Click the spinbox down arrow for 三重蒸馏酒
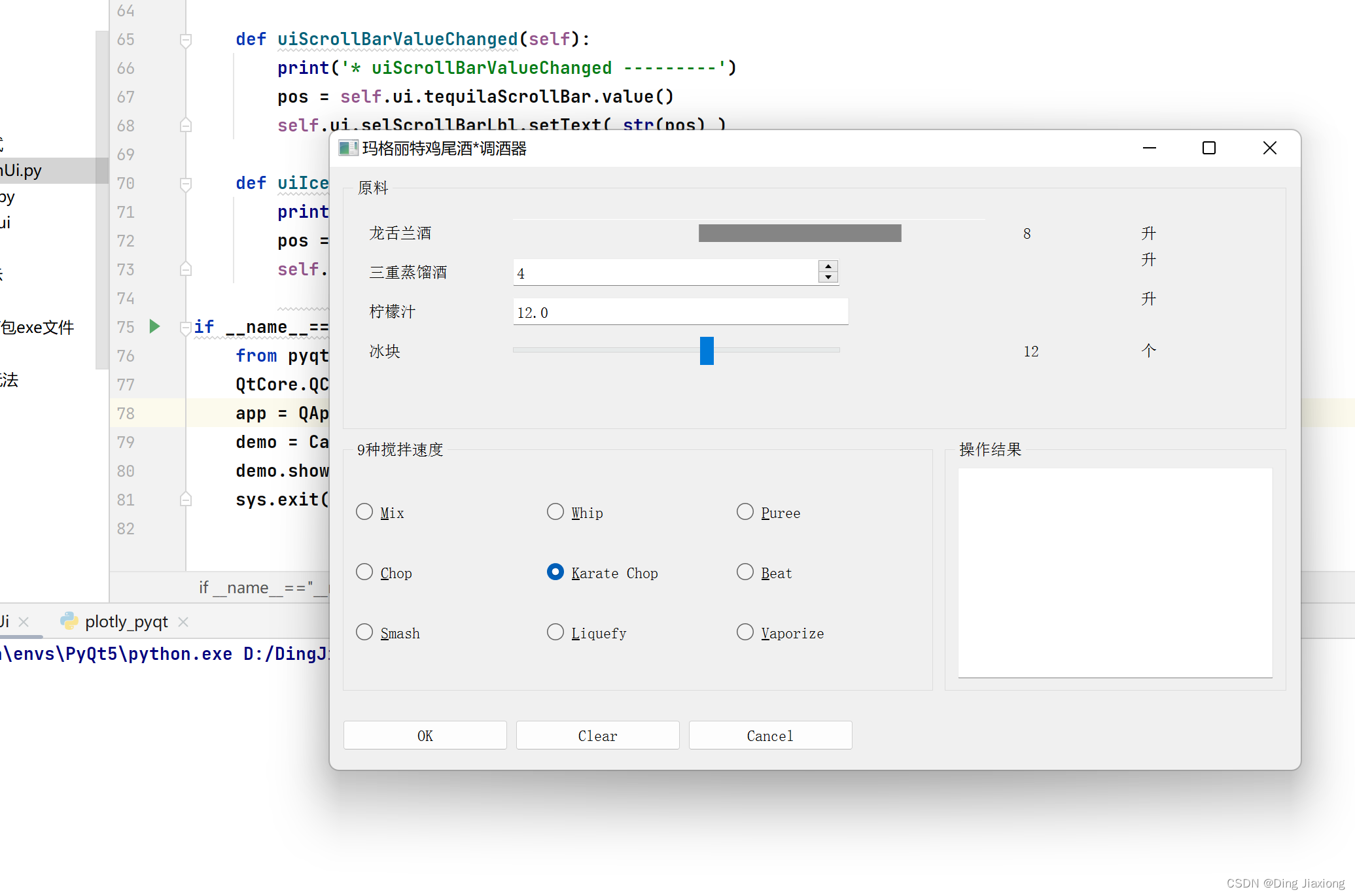Image resolution: width=1355 pixels, height=896 pixels. (x=828, y=277)
